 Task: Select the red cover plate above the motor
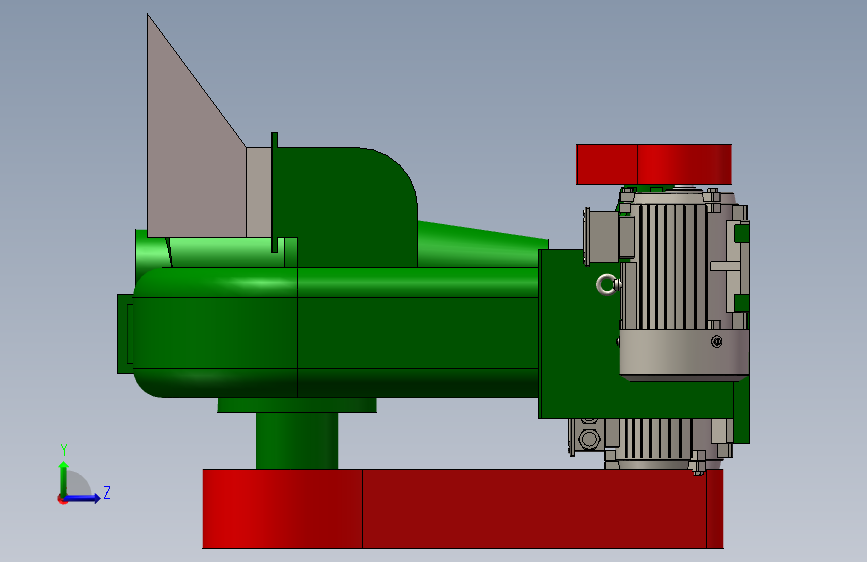(654, 164)
